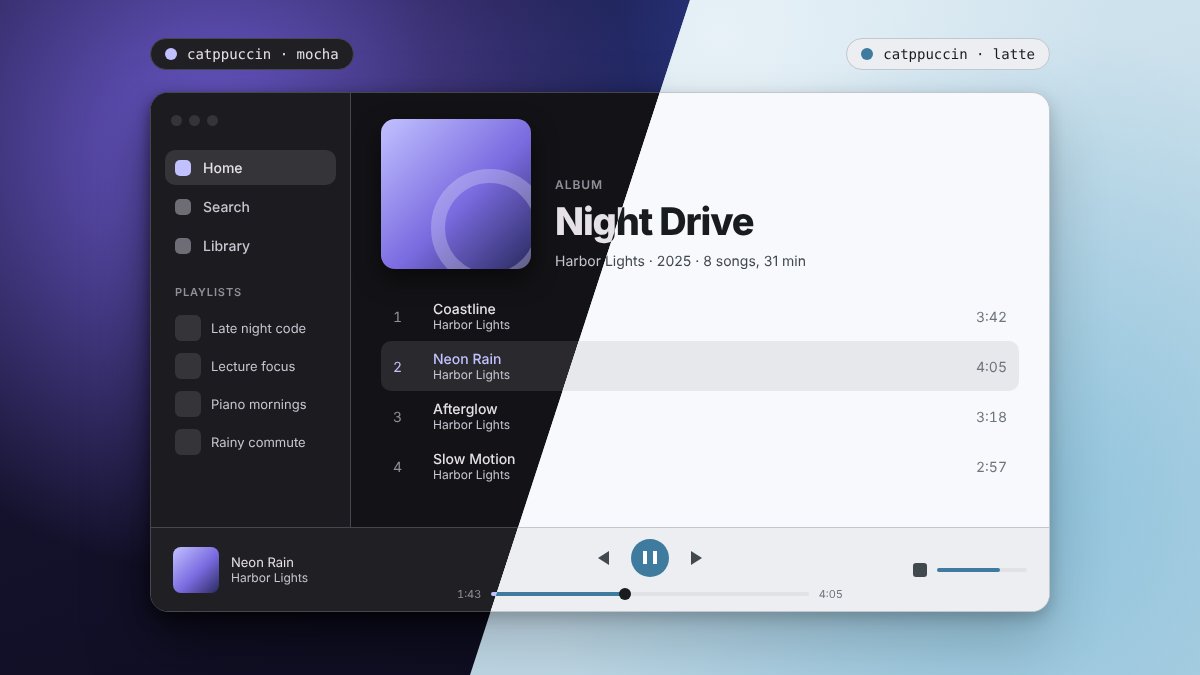Image resolution: width=1200 pixels, height=675 pixels.
Task: Open the Lecture focus playlist
Action: [x=250, y=366]
